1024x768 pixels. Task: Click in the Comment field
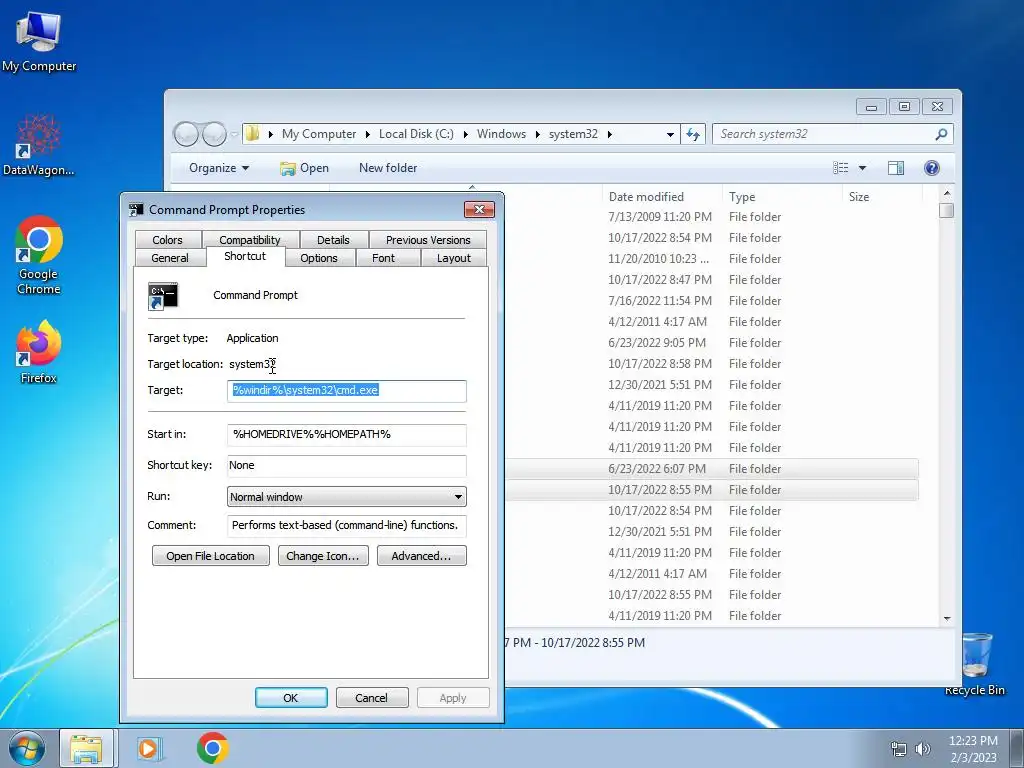[346, 526]
